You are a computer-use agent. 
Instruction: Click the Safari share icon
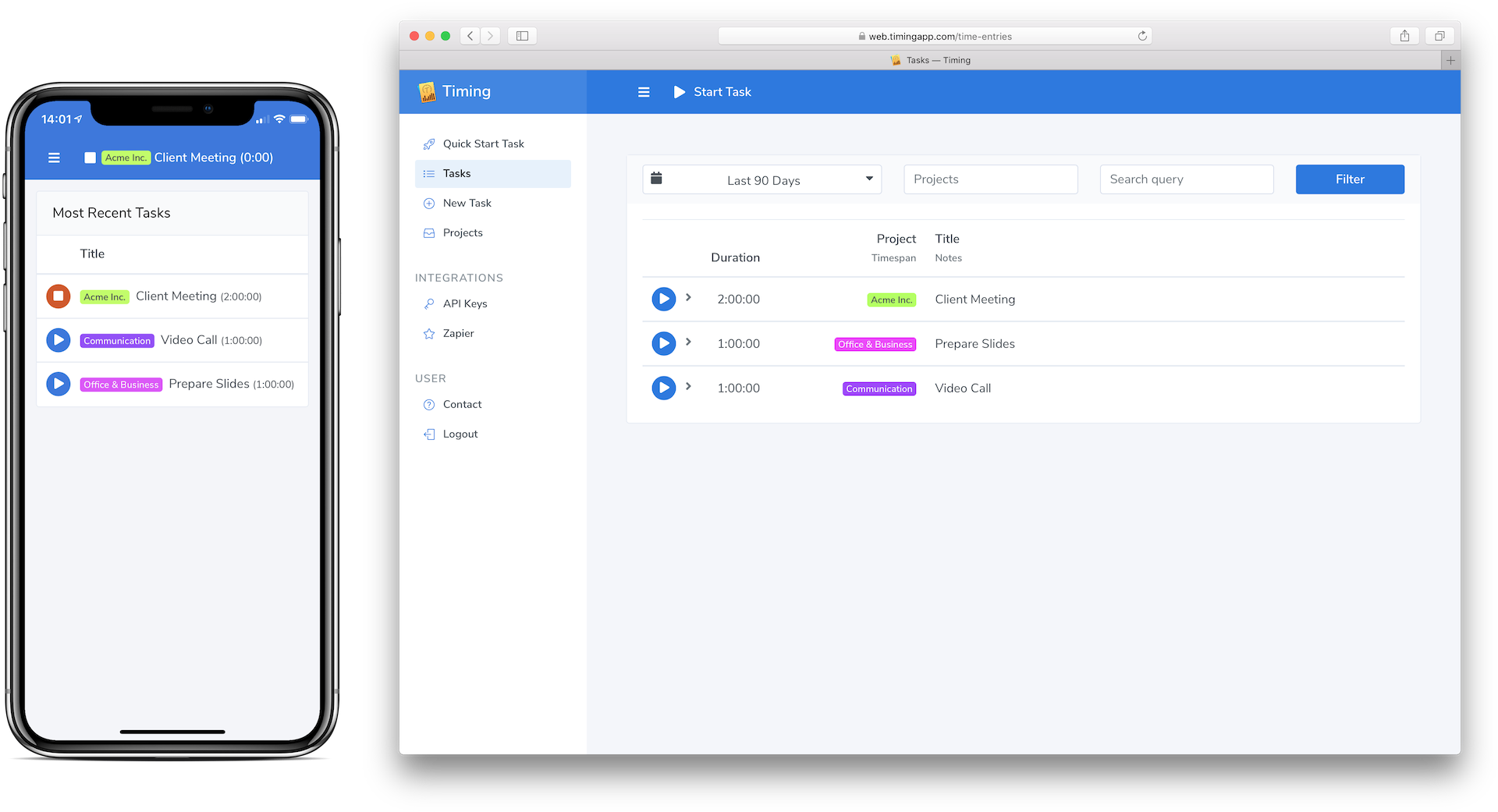1404,36
